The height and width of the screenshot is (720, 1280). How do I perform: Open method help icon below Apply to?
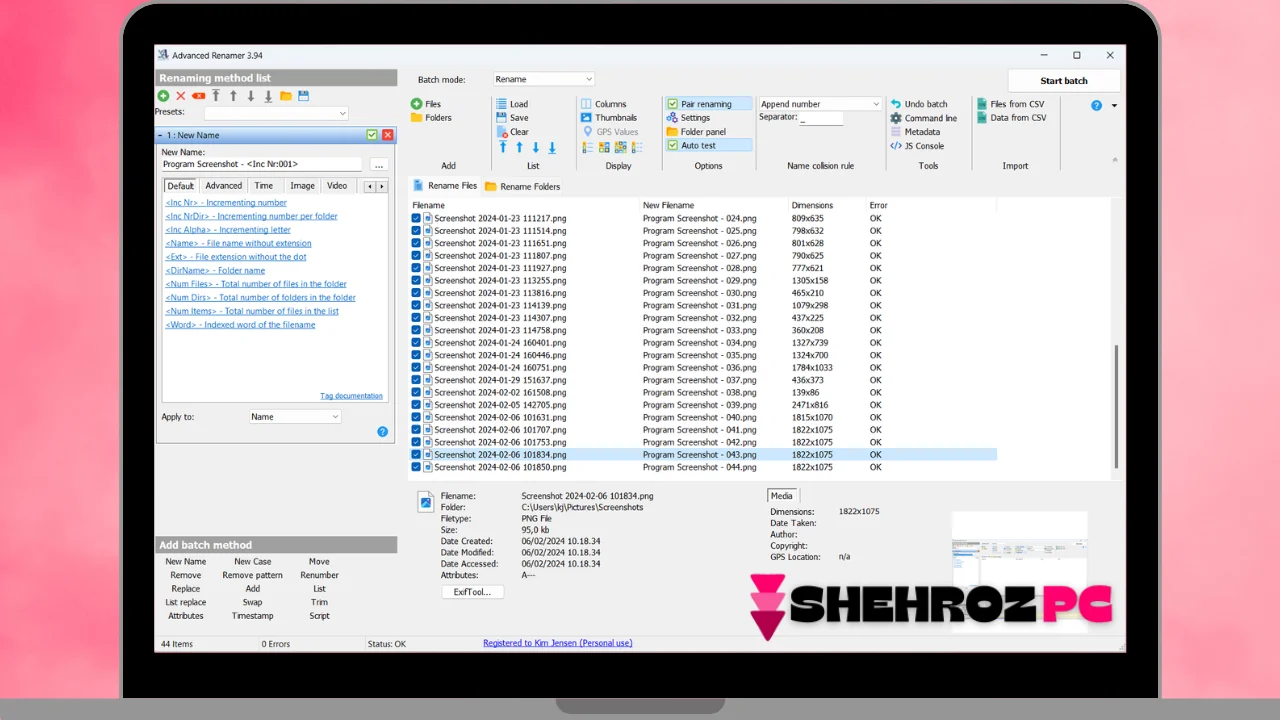pyautogui.click(x=382, y=432)
